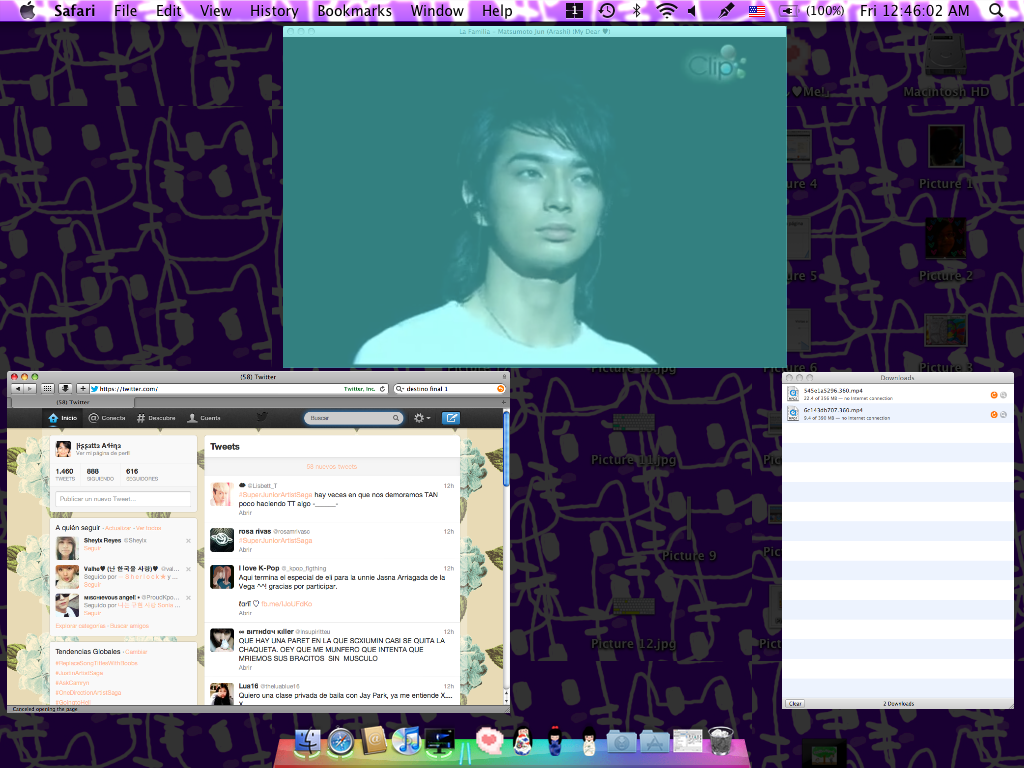Image resolution: width=1024 pixels, height=768 pixels.
Task: Open Finder from the Dock
Action: point(308,742)
